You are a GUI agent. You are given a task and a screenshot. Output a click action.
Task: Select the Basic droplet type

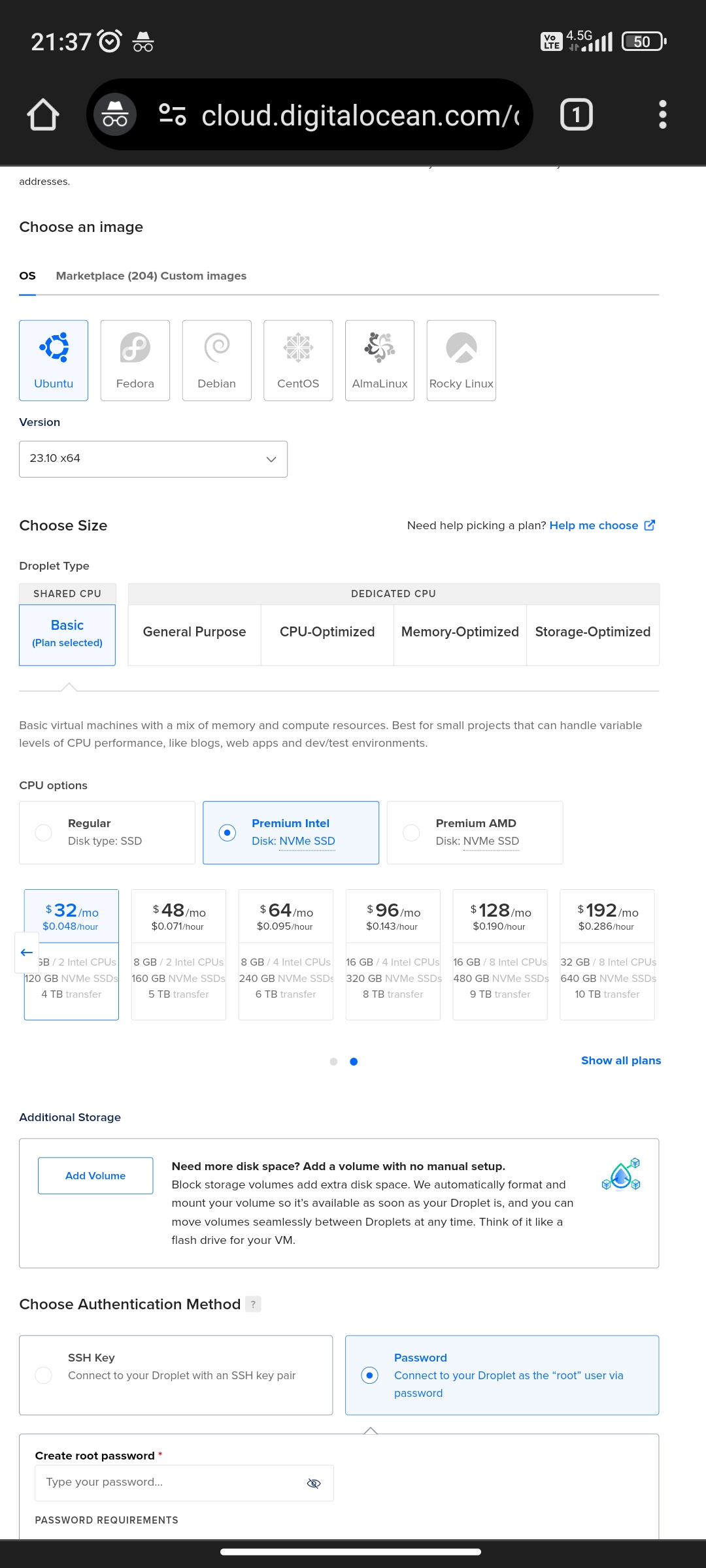(x=67, y=635)
